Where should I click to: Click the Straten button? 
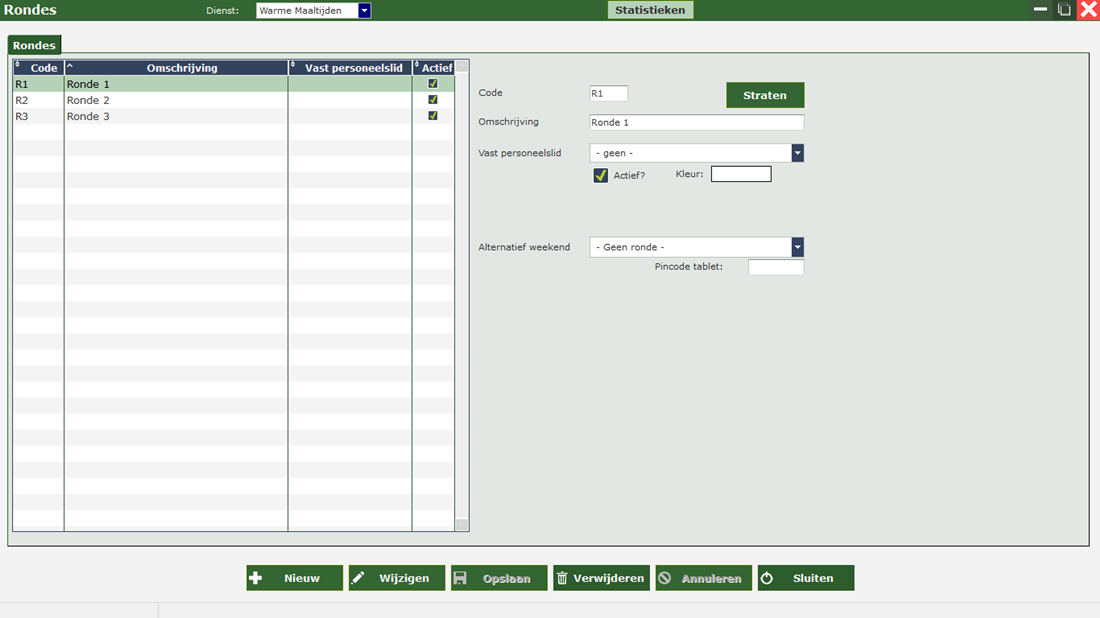764,95
